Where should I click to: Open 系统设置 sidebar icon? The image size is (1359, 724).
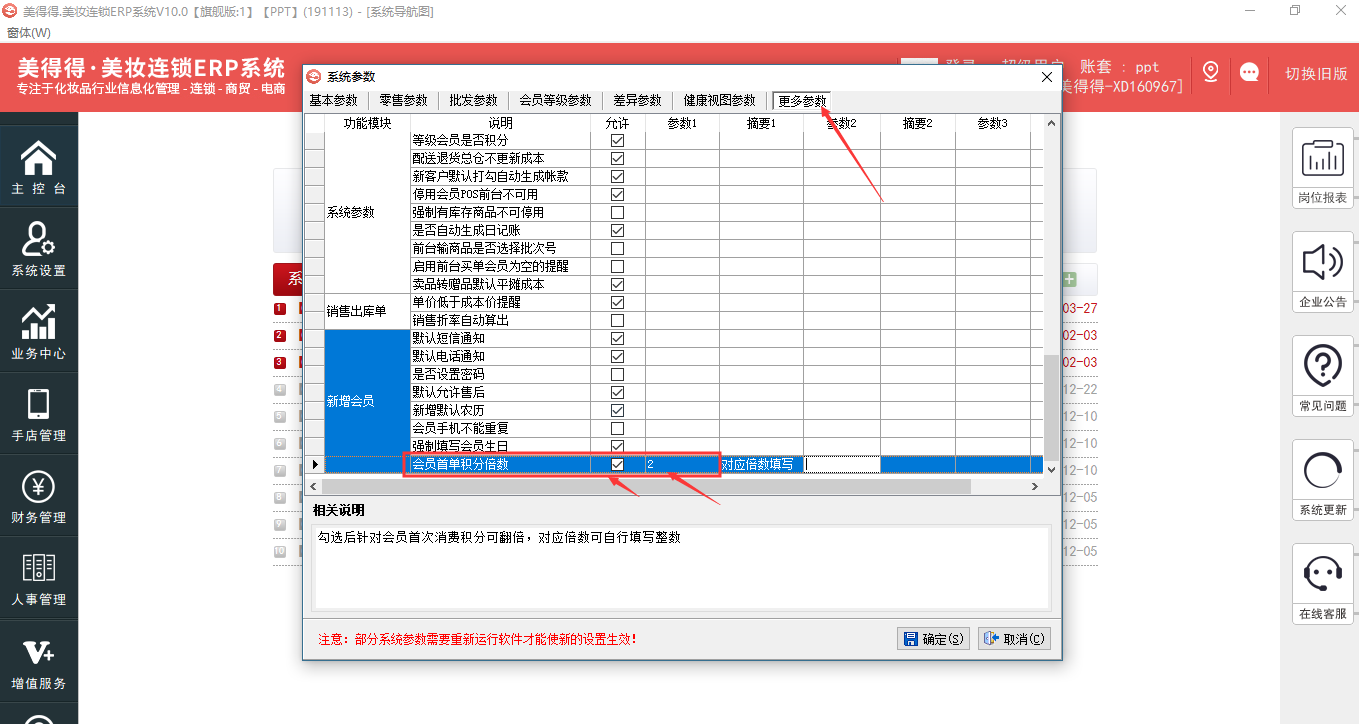point(38,250)
